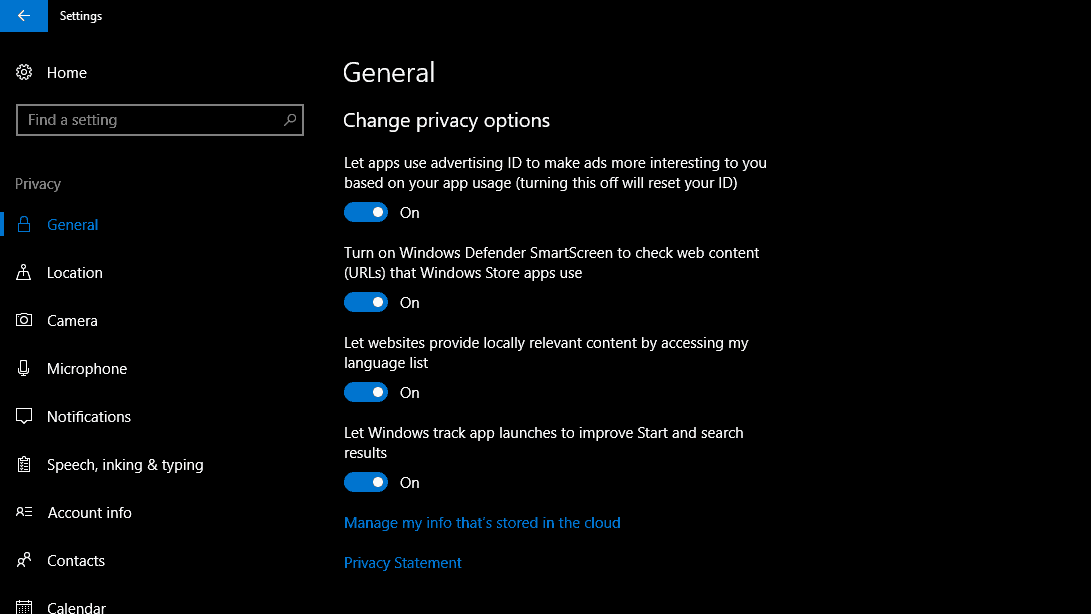Disable the Windows Defender SmartScreen toggle

(x=366, y=303)
